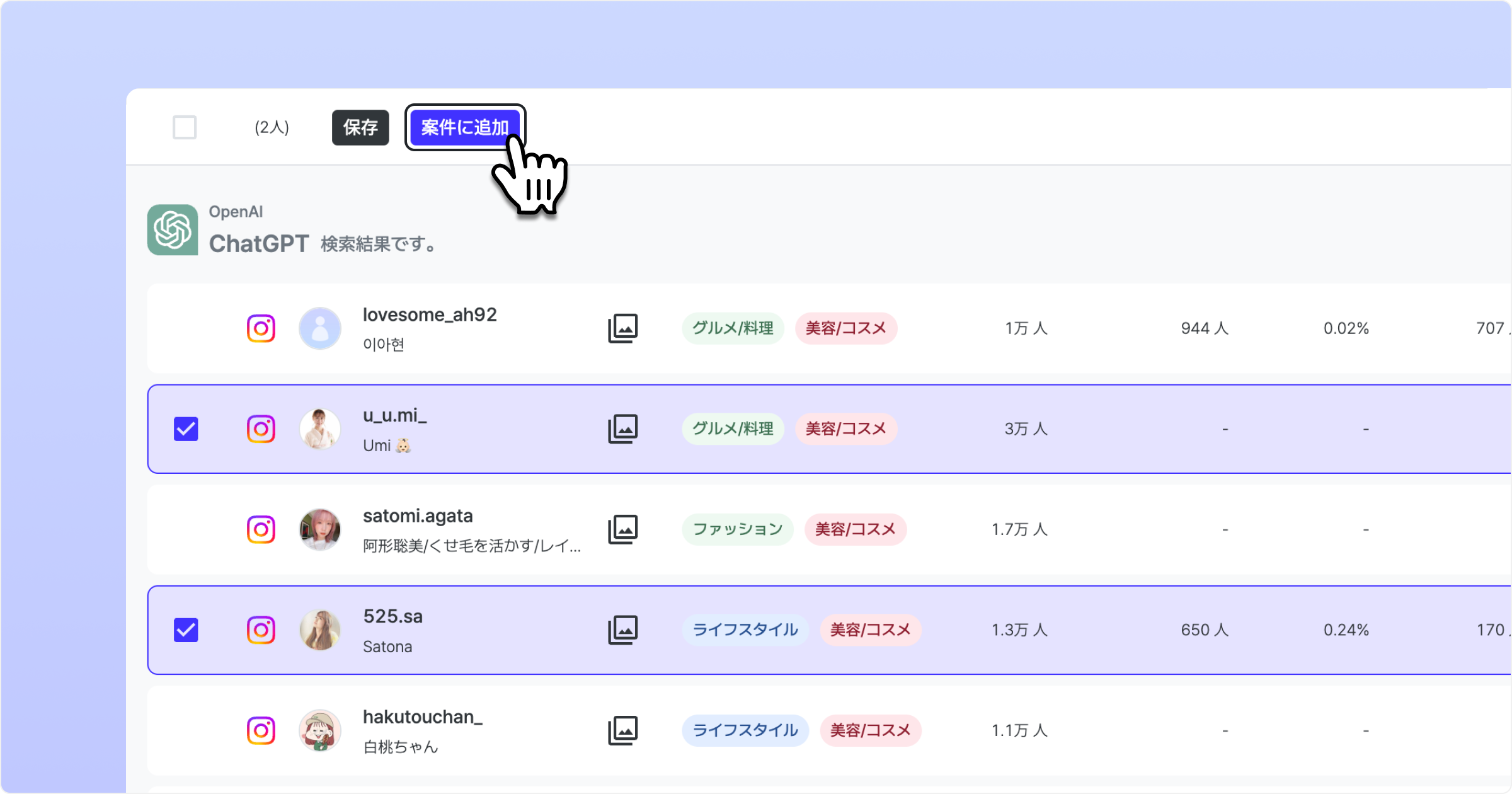Viewport: 1512px width, 794px height.
Task: Click the ChatGPT logo icon
Action: pyautogui.click(x=173, y=229)
